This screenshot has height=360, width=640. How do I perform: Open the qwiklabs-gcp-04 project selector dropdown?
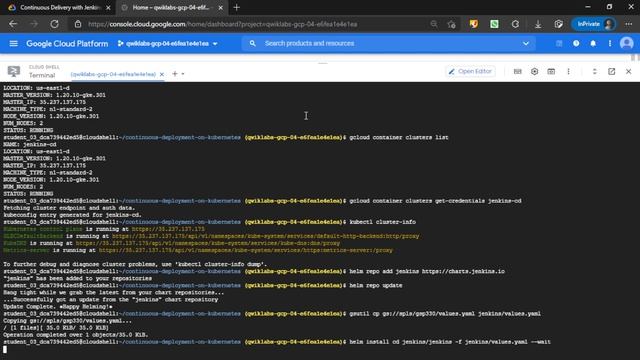click(x=168, y=43)
